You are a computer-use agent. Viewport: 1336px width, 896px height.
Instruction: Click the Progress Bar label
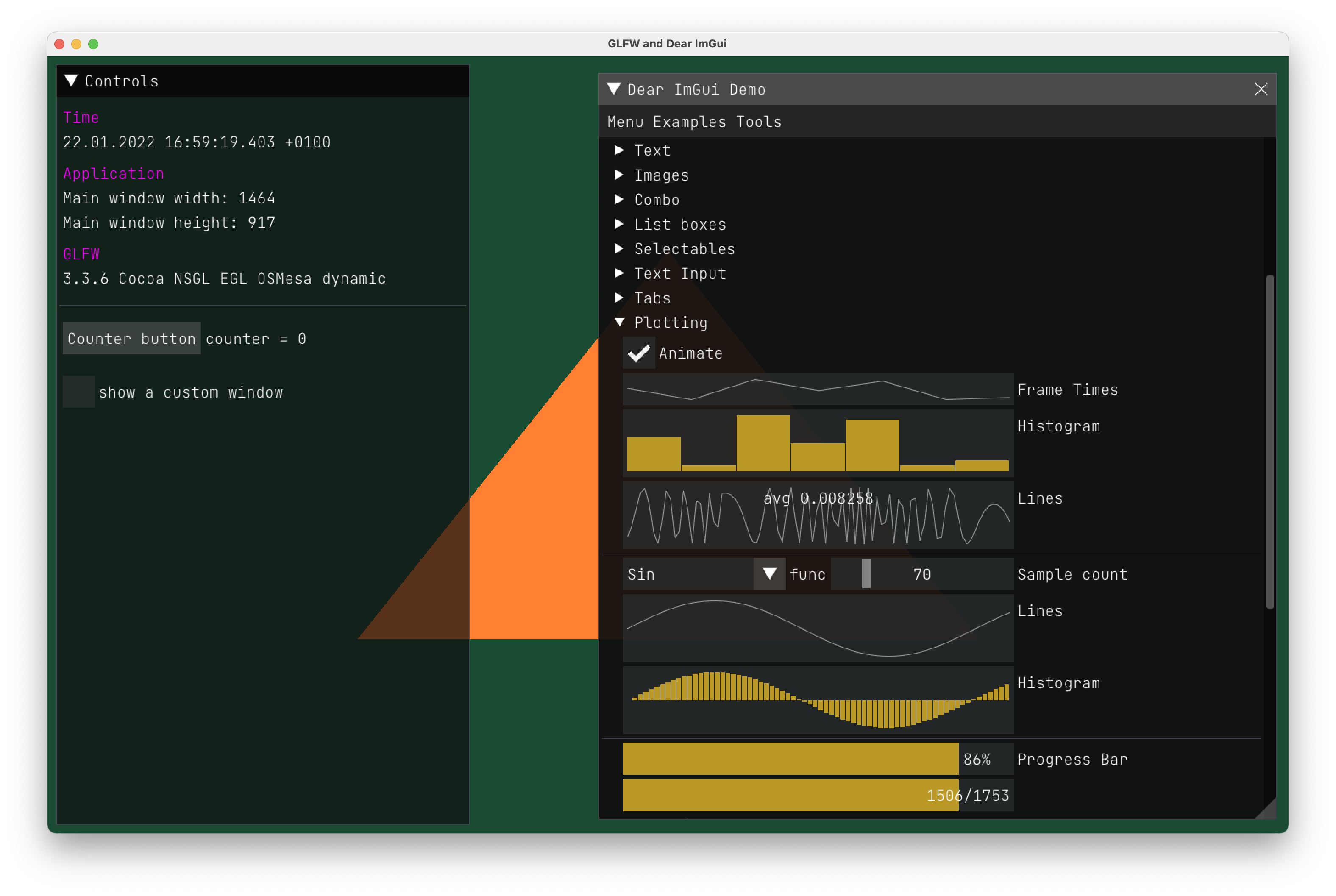(1072, 759)
